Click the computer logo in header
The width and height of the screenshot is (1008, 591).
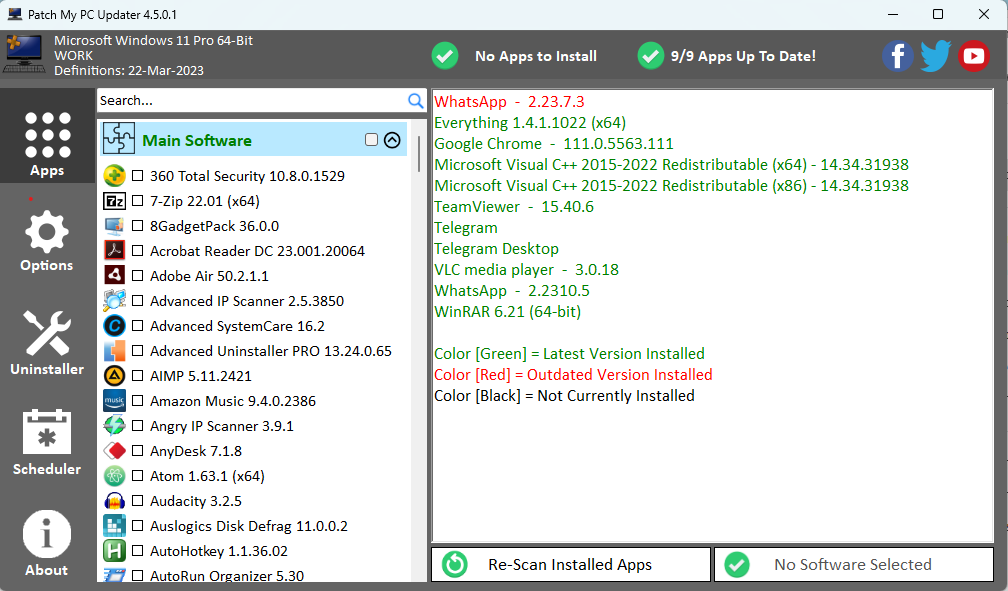point(24,55)
